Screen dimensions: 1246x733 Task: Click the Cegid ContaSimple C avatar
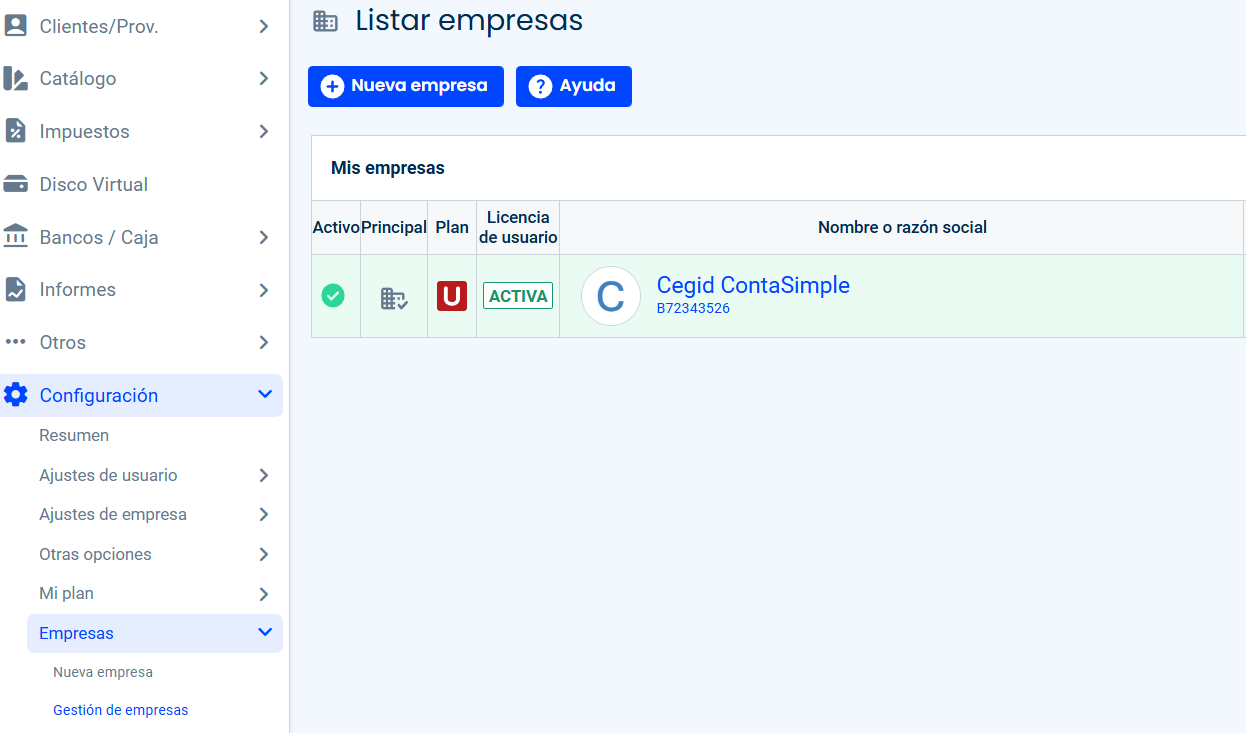[x=611, y=296]
